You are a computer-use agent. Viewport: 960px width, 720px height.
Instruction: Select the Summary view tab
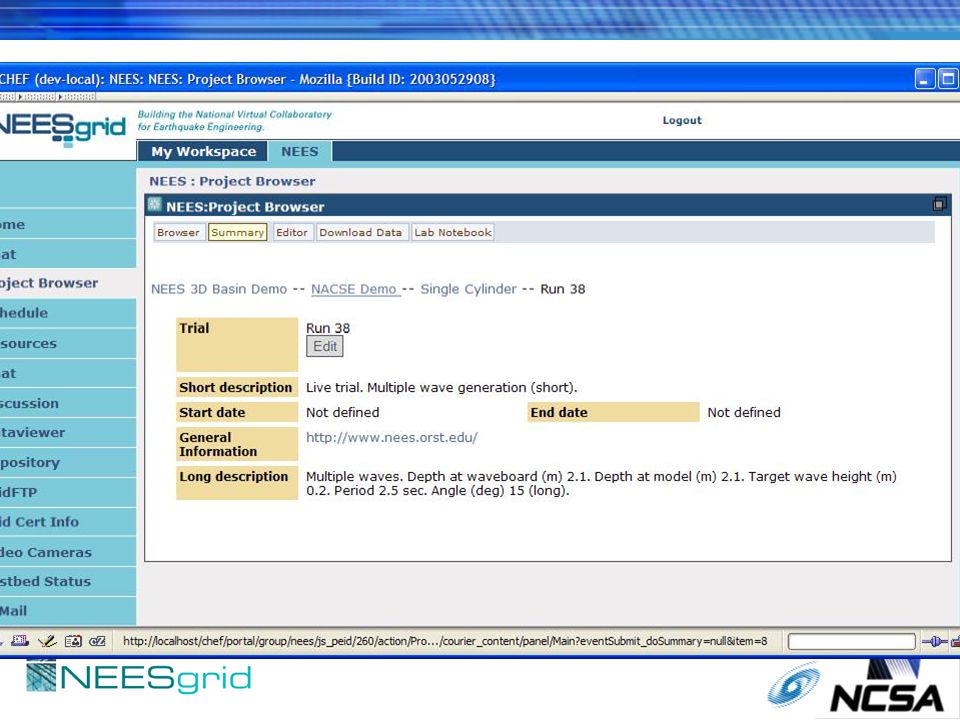238,233
